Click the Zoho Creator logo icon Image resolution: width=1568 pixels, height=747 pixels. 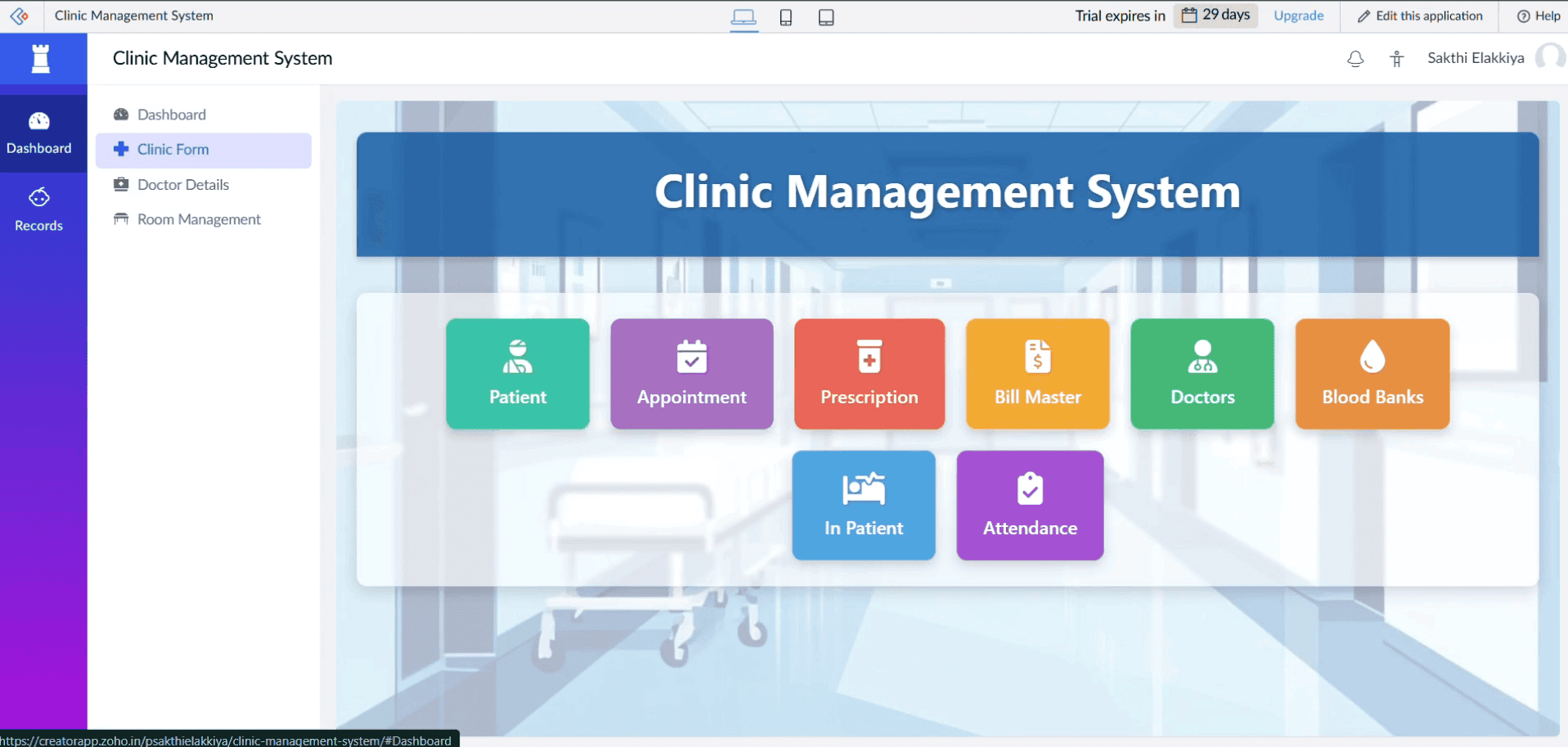[x=20, y=16]
